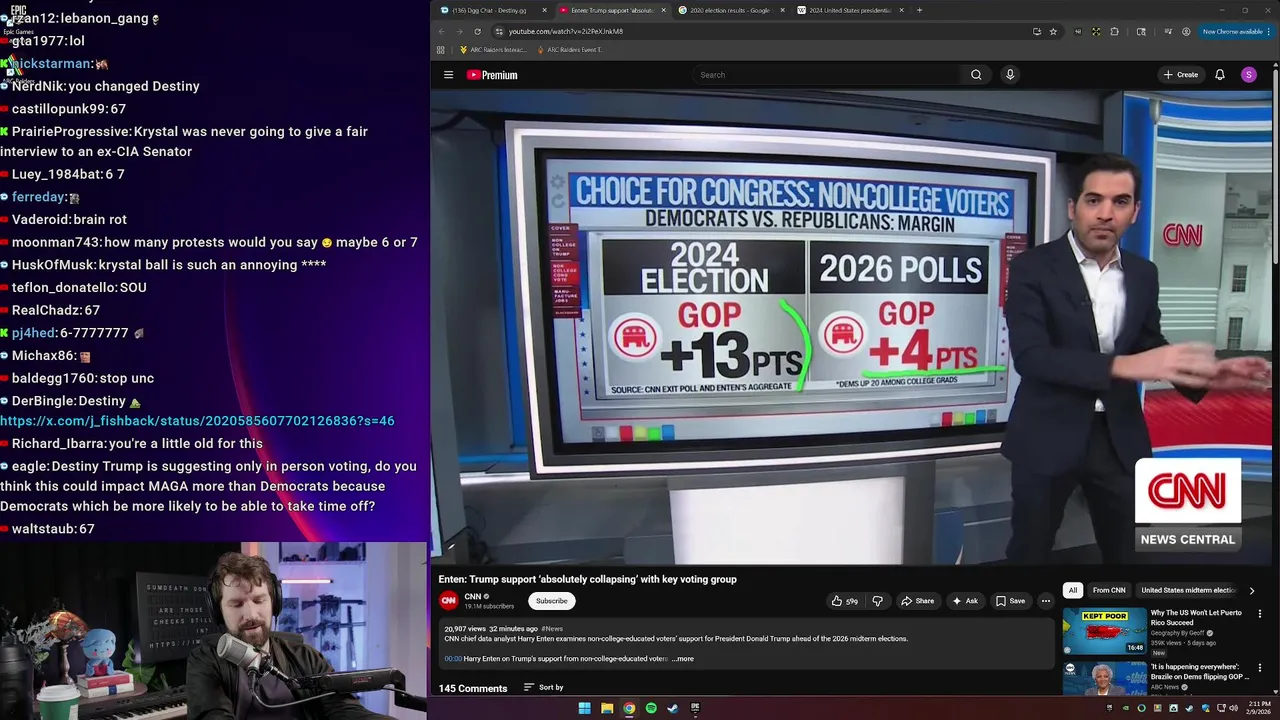
Task: Open Windows Start menu
Action: coord(585,709)
